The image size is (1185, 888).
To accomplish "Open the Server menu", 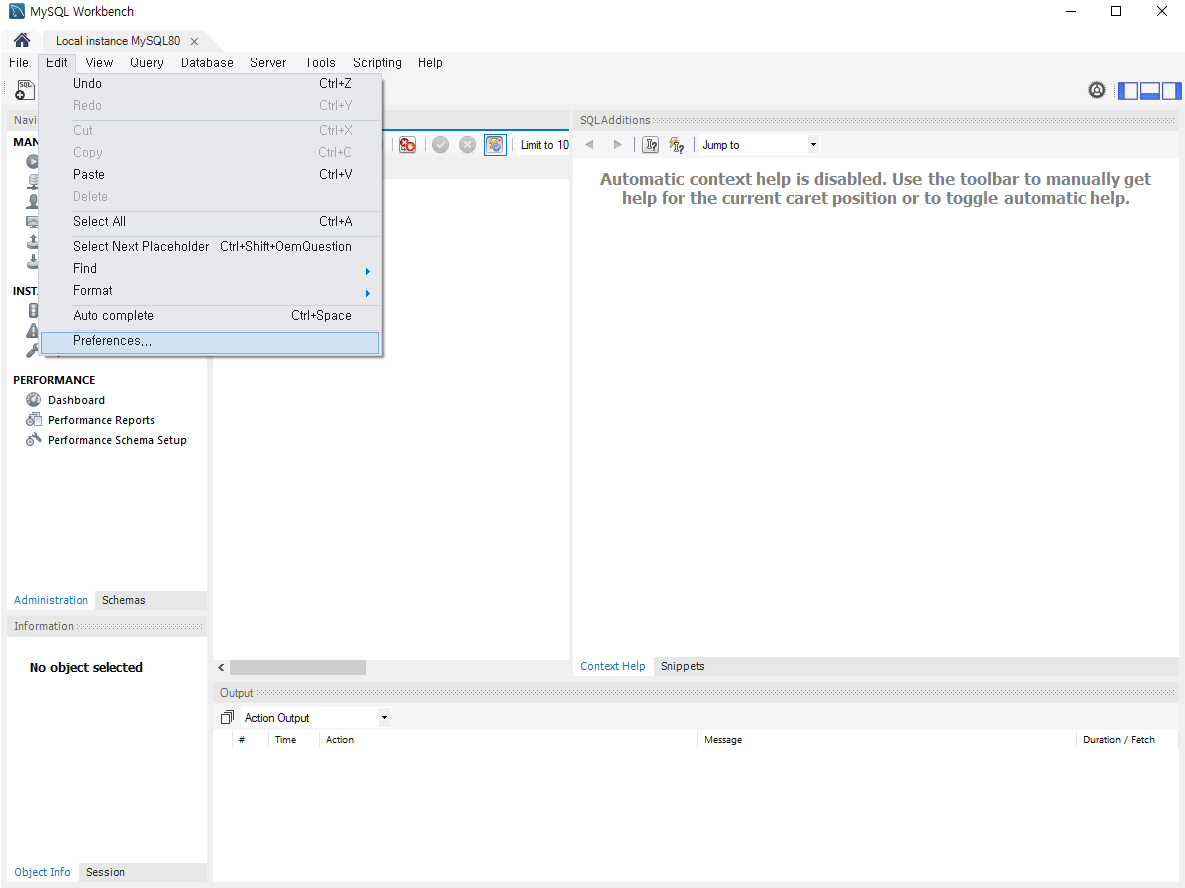I will coord(268,63).
